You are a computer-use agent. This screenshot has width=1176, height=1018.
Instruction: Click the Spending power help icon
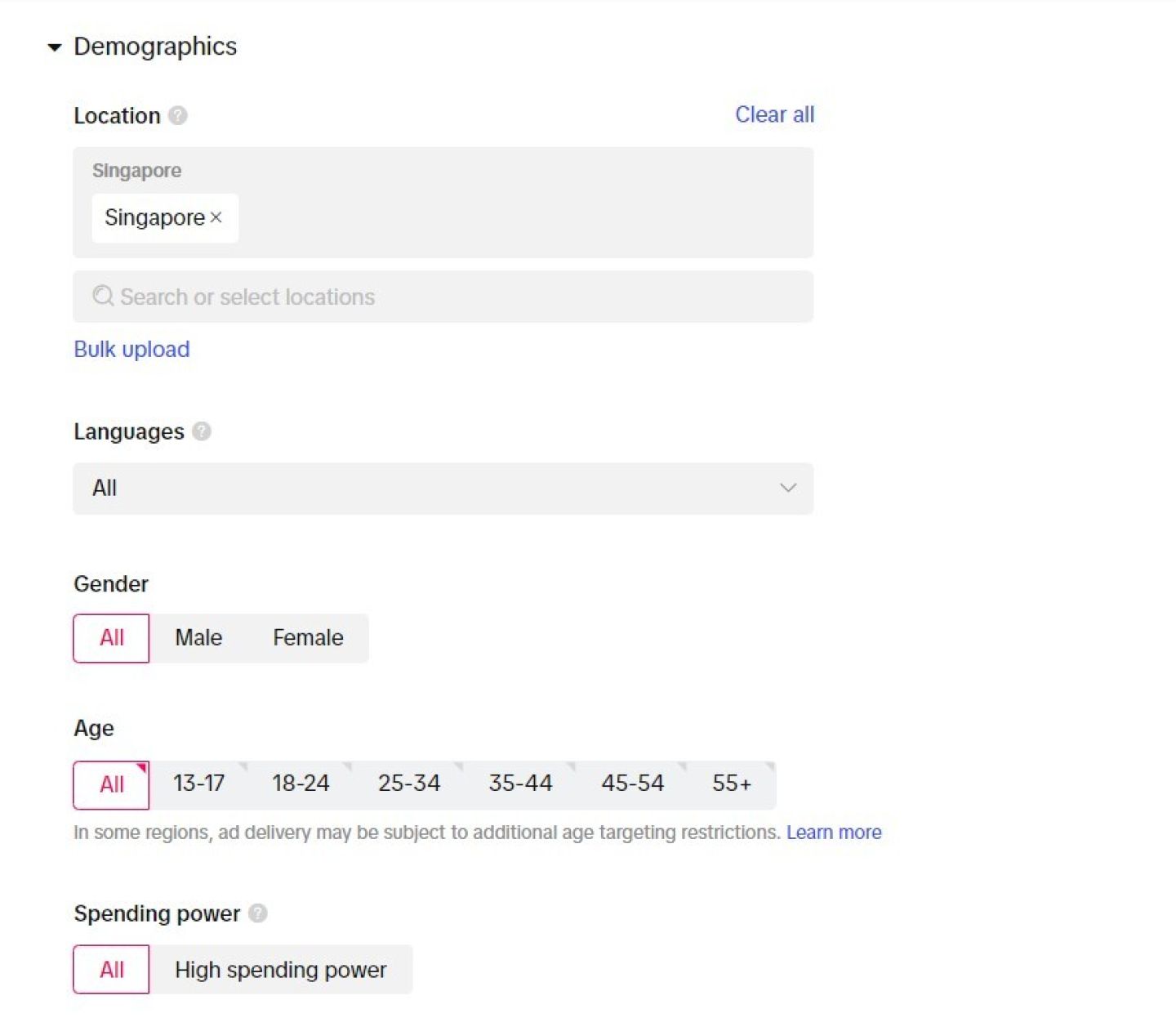(x=257, y=913)
